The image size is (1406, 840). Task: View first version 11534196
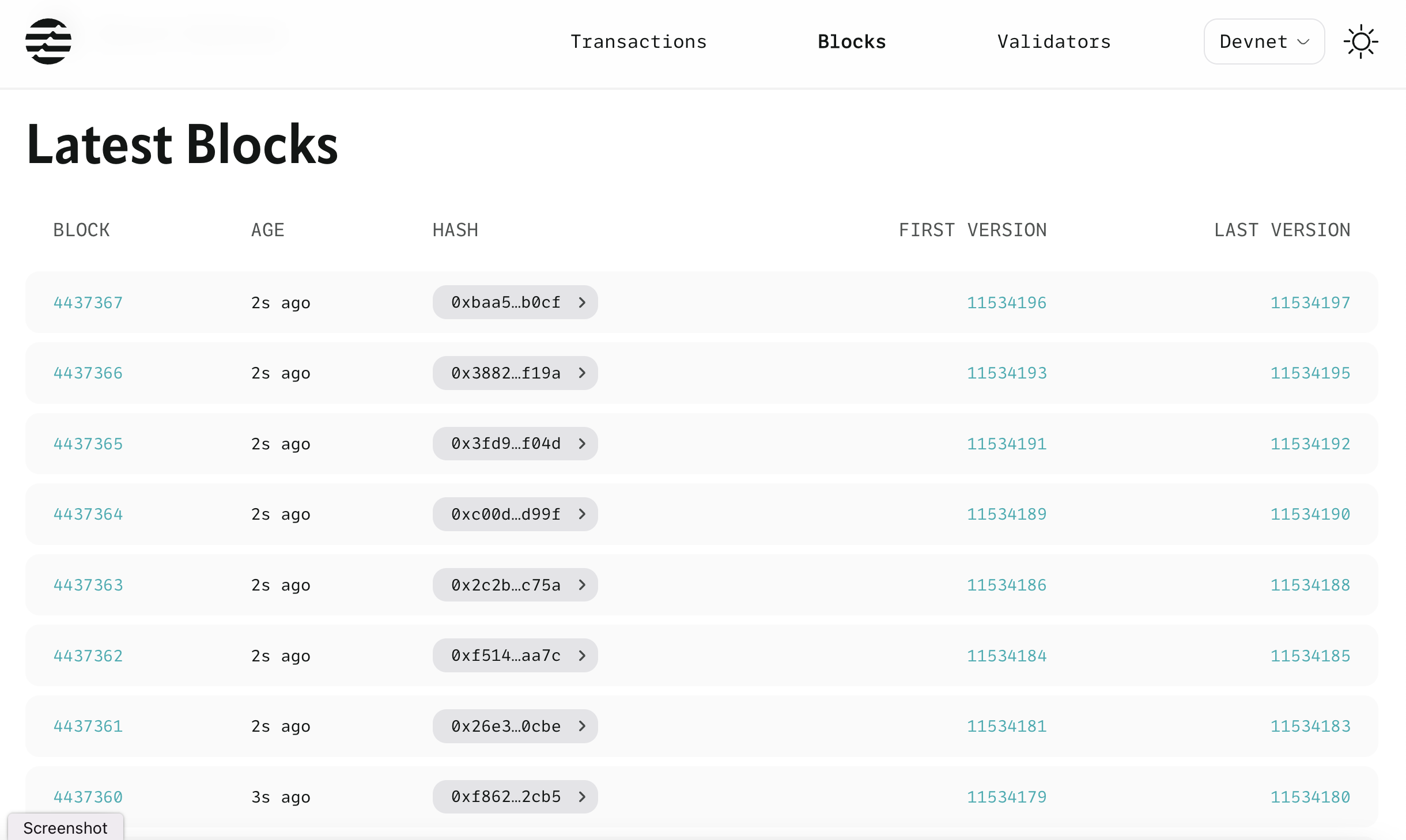tap(1006, 302)
